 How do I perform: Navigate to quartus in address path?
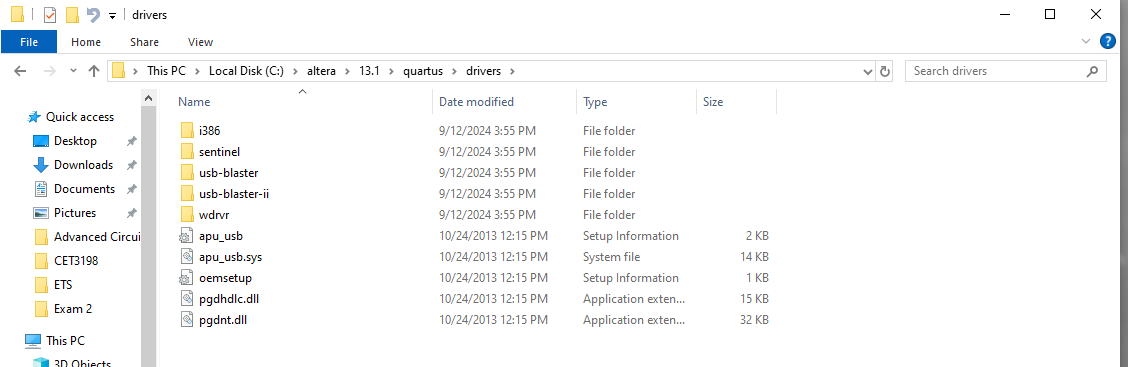click(424, 71)
